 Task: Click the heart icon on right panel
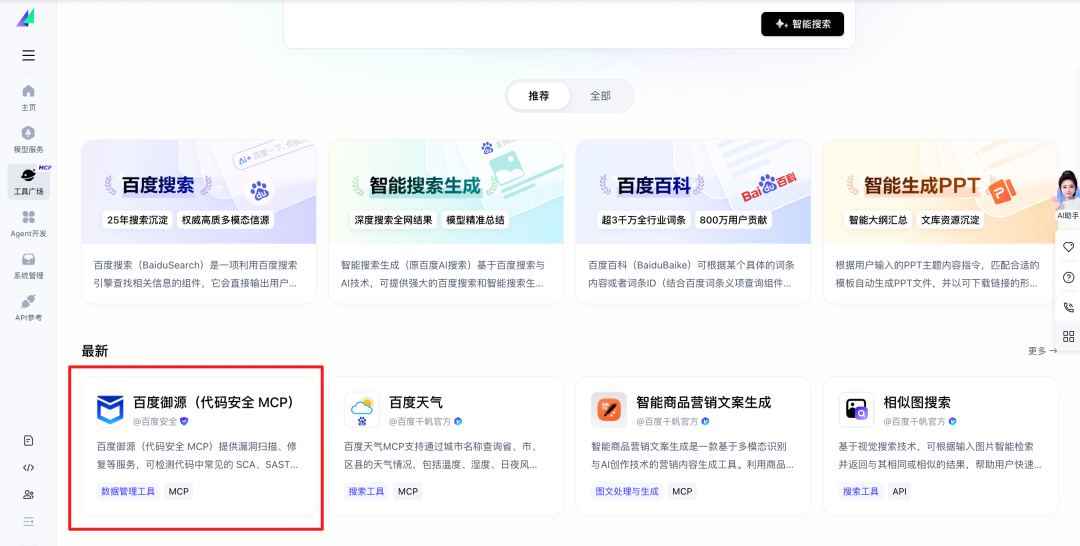coord(1068,246)
